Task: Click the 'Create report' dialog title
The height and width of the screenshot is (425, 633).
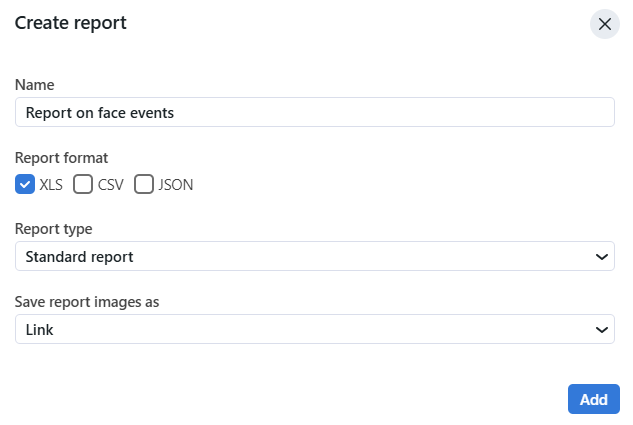Action: tap(70, 22)
